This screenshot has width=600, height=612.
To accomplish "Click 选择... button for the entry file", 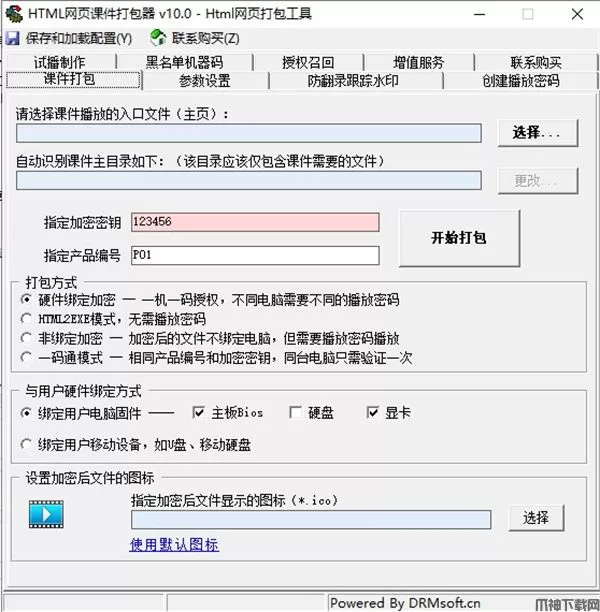I will pos(538,133).
